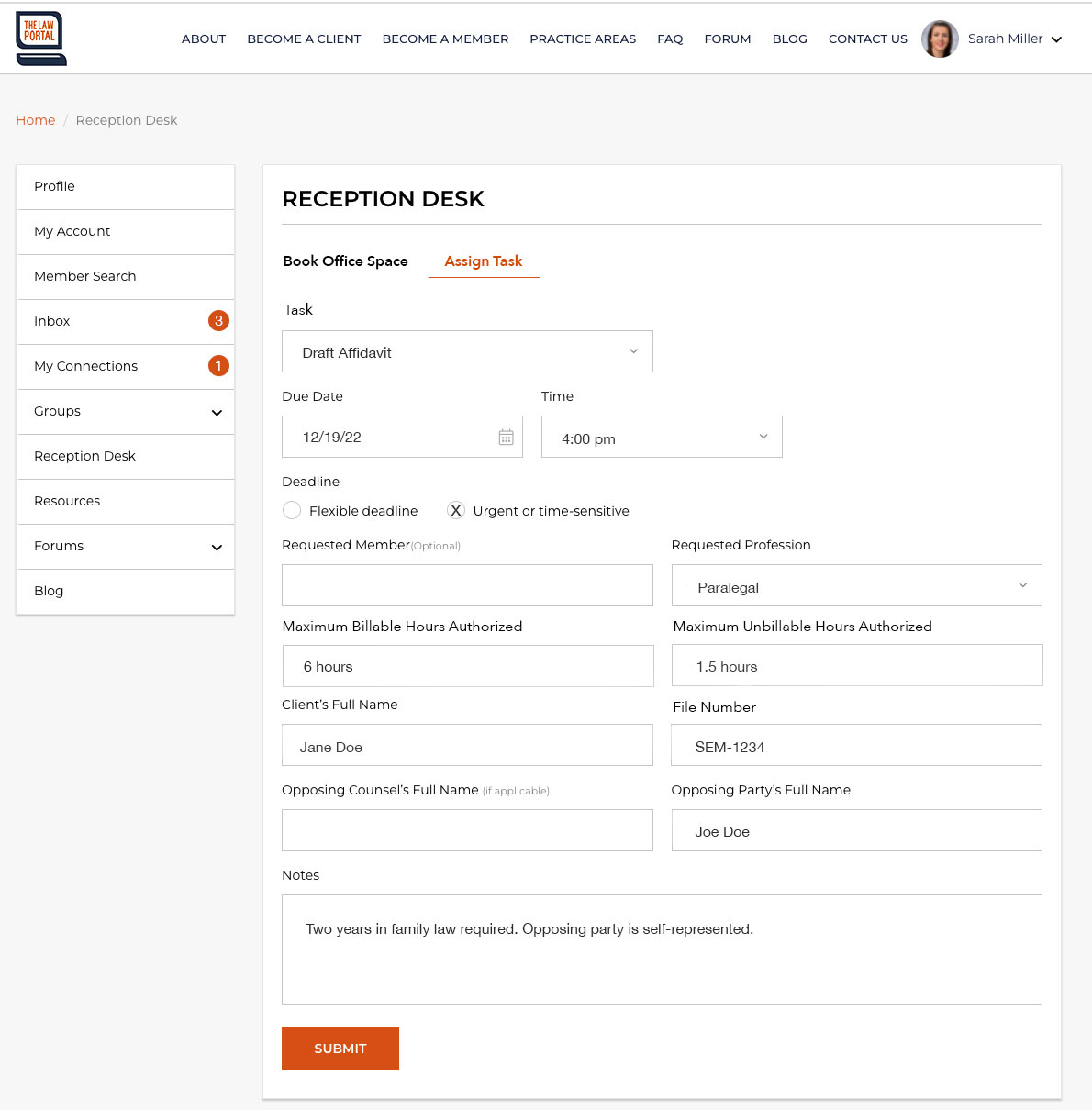Click the My Connections badge showing 1
This screenshot has width=1092, height=1110.
click(x=218, y=366)
